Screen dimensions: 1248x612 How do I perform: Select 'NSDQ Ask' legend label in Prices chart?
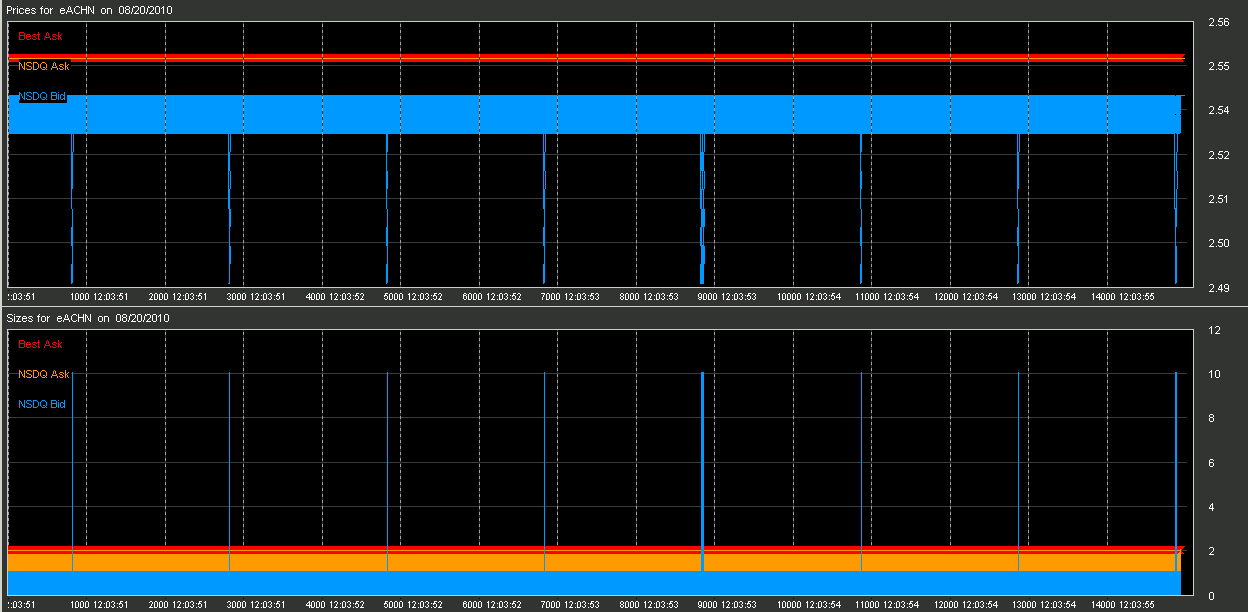click(x=44, y=66)
